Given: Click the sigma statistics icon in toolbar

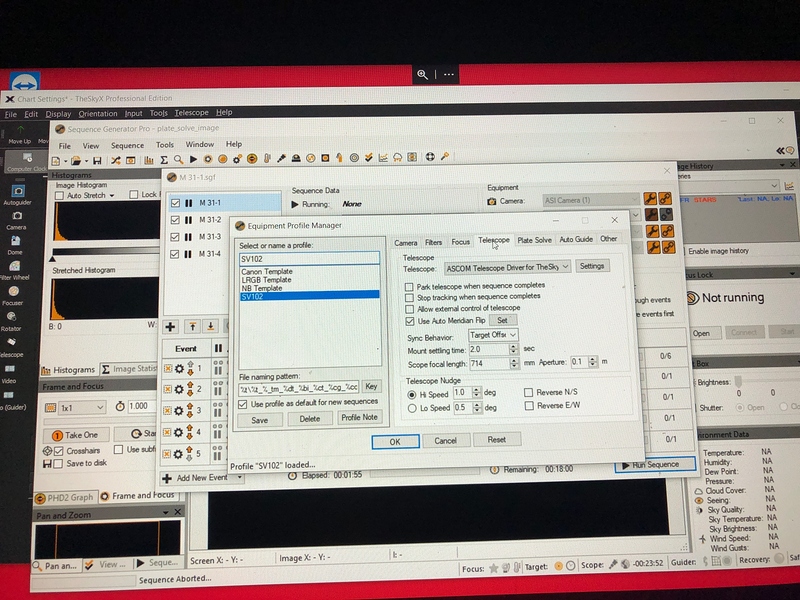Looking at the screenshot, I should point(164,160).
